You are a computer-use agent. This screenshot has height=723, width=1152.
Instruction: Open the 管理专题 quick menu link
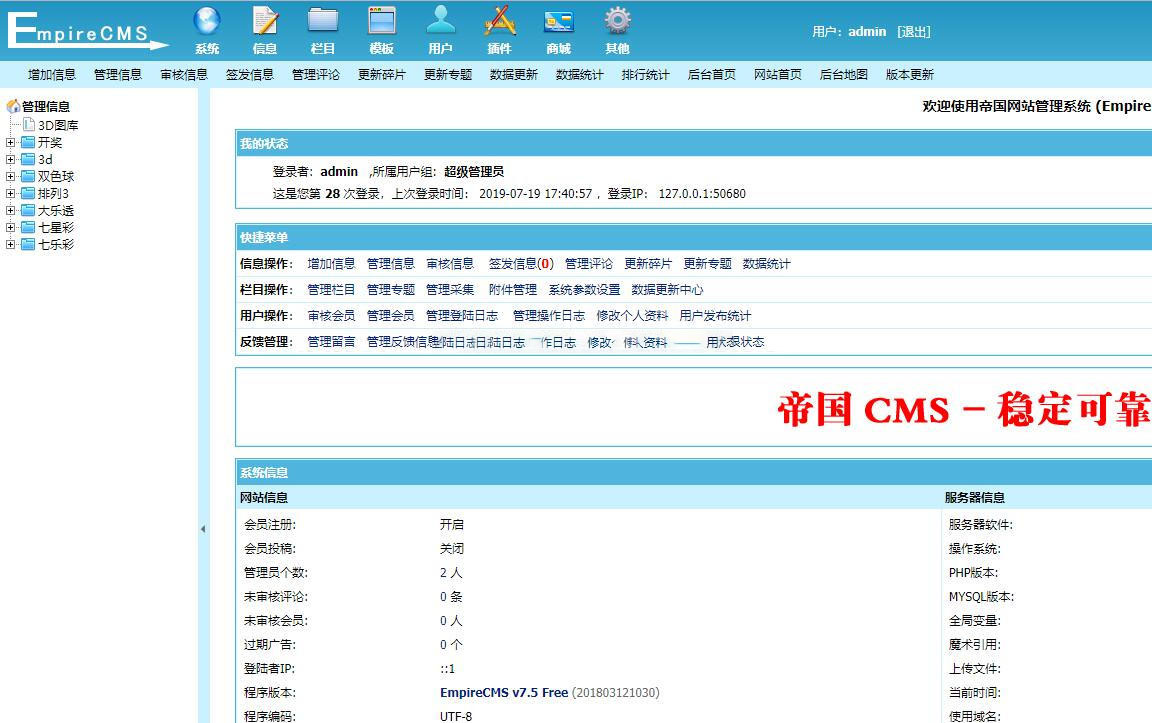pos(391,289)
